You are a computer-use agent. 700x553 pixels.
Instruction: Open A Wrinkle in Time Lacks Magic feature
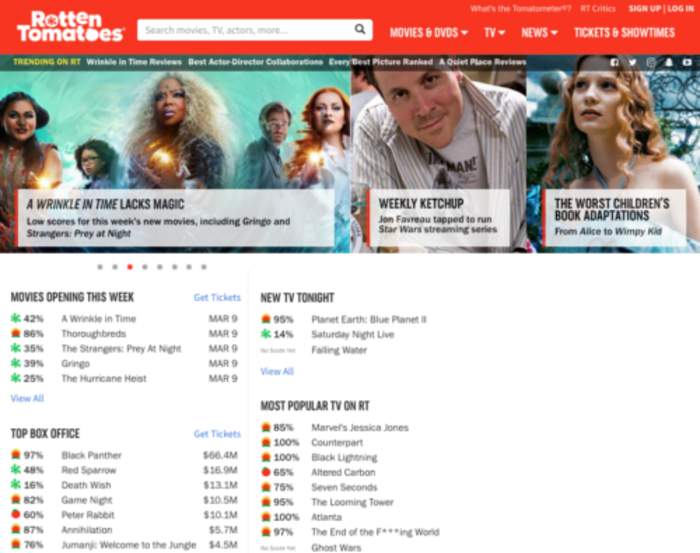click(175, 218)
